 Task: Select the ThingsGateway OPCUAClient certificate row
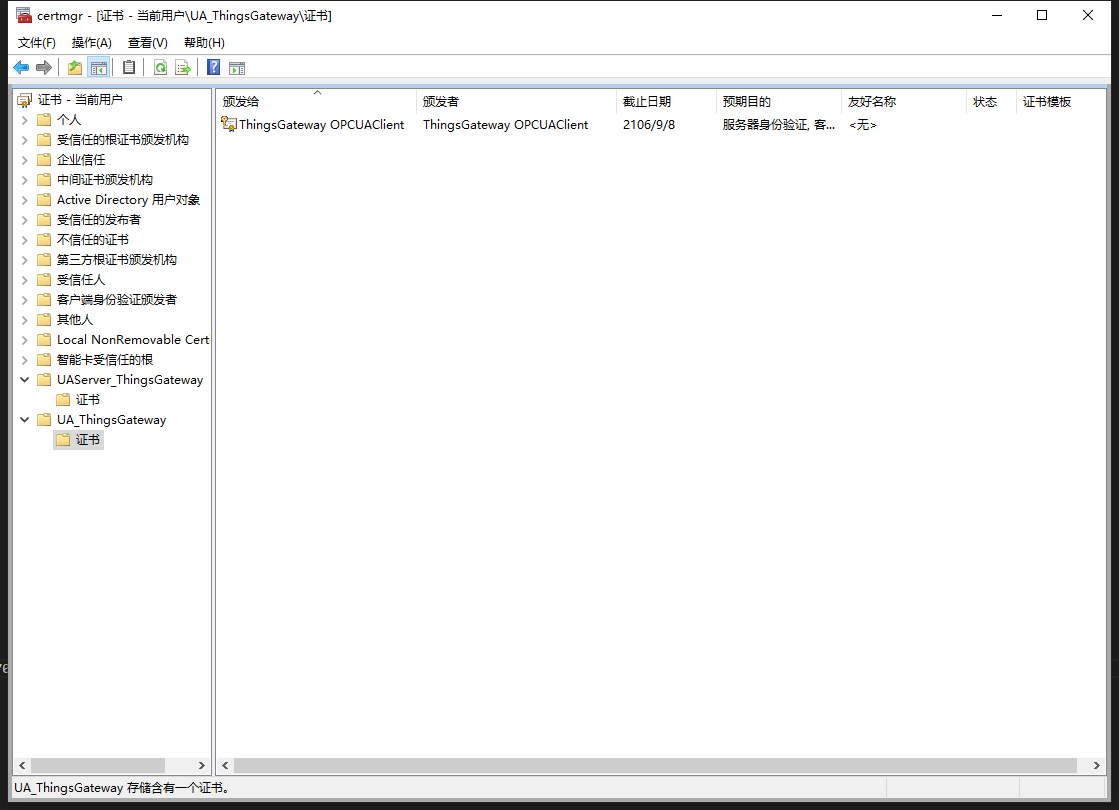click(x=321, y=125)
